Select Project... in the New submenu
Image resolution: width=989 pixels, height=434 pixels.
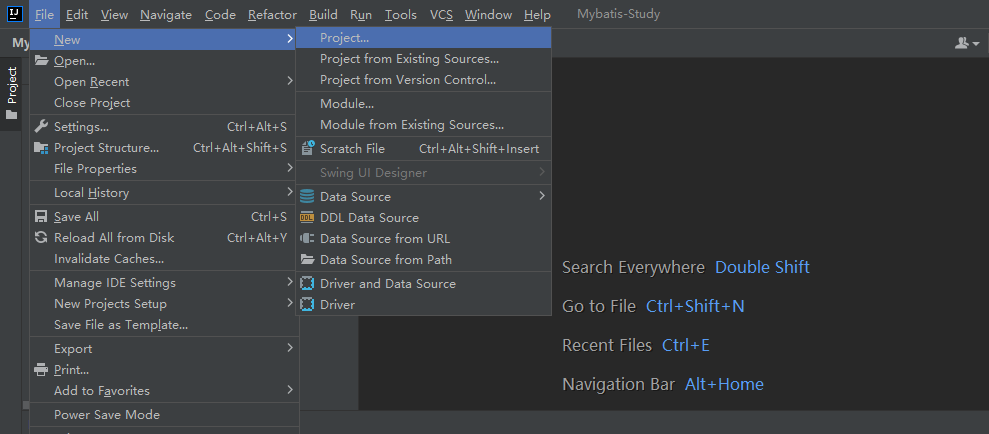click(344, 38)
